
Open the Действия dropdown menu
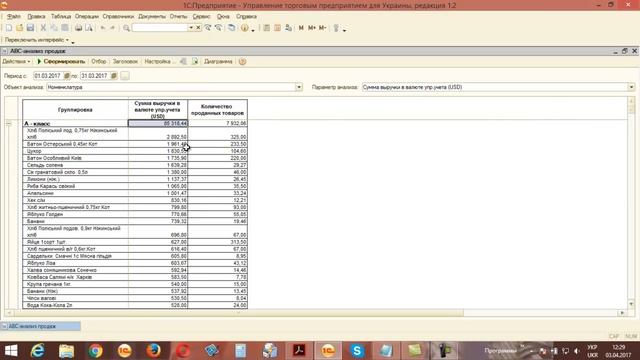16,62
